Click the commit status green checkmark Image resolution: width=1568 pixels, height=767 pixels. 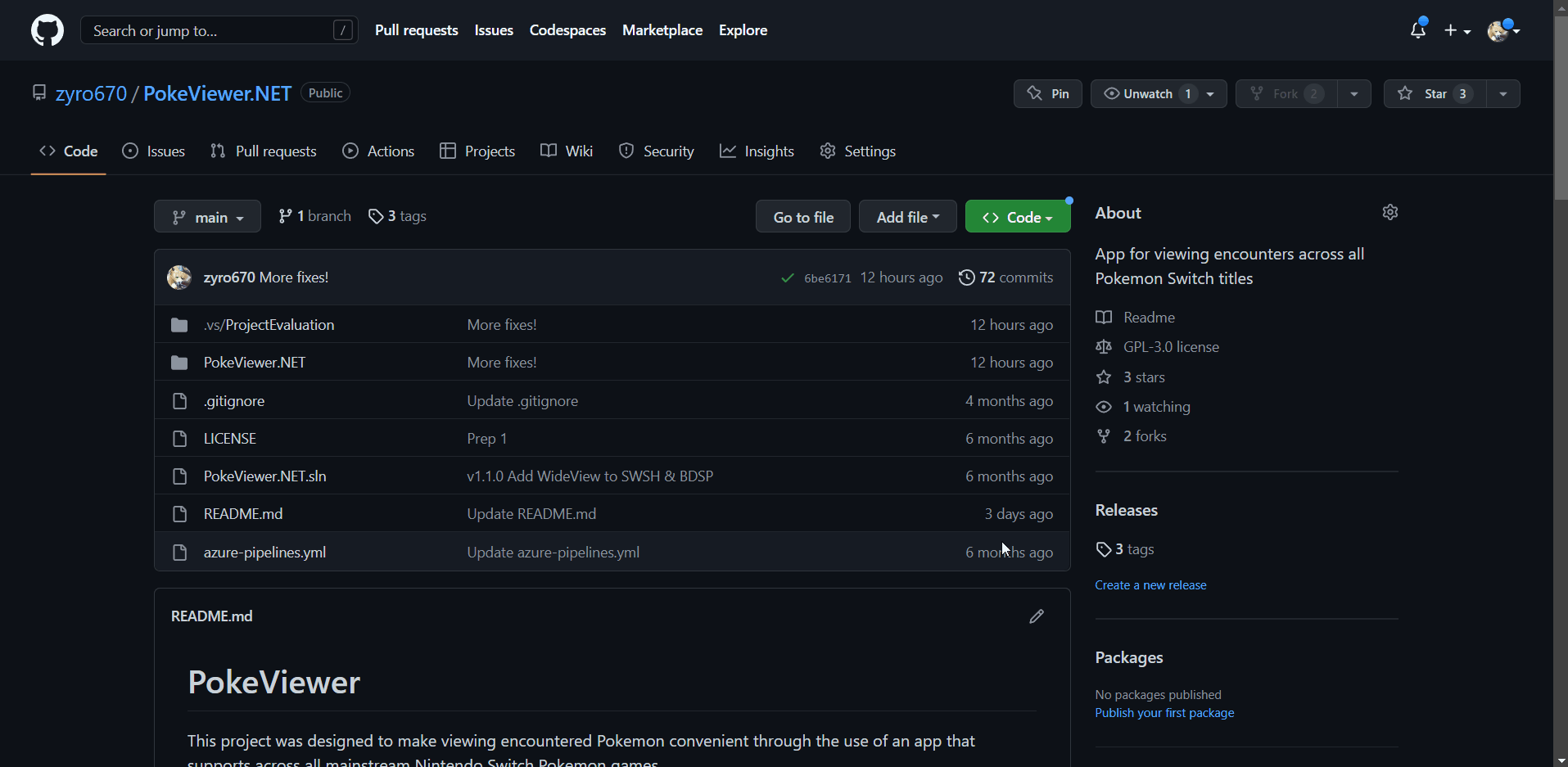click(x=788, y=278)
